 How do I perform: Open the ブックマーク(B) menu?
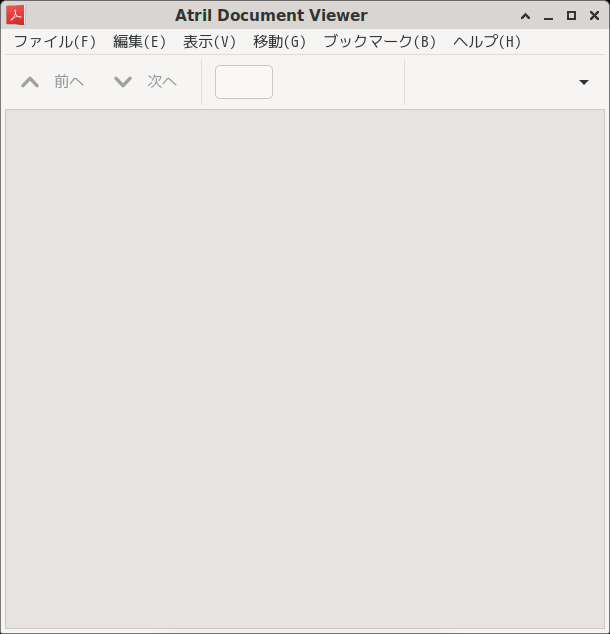tap(380, 42)
